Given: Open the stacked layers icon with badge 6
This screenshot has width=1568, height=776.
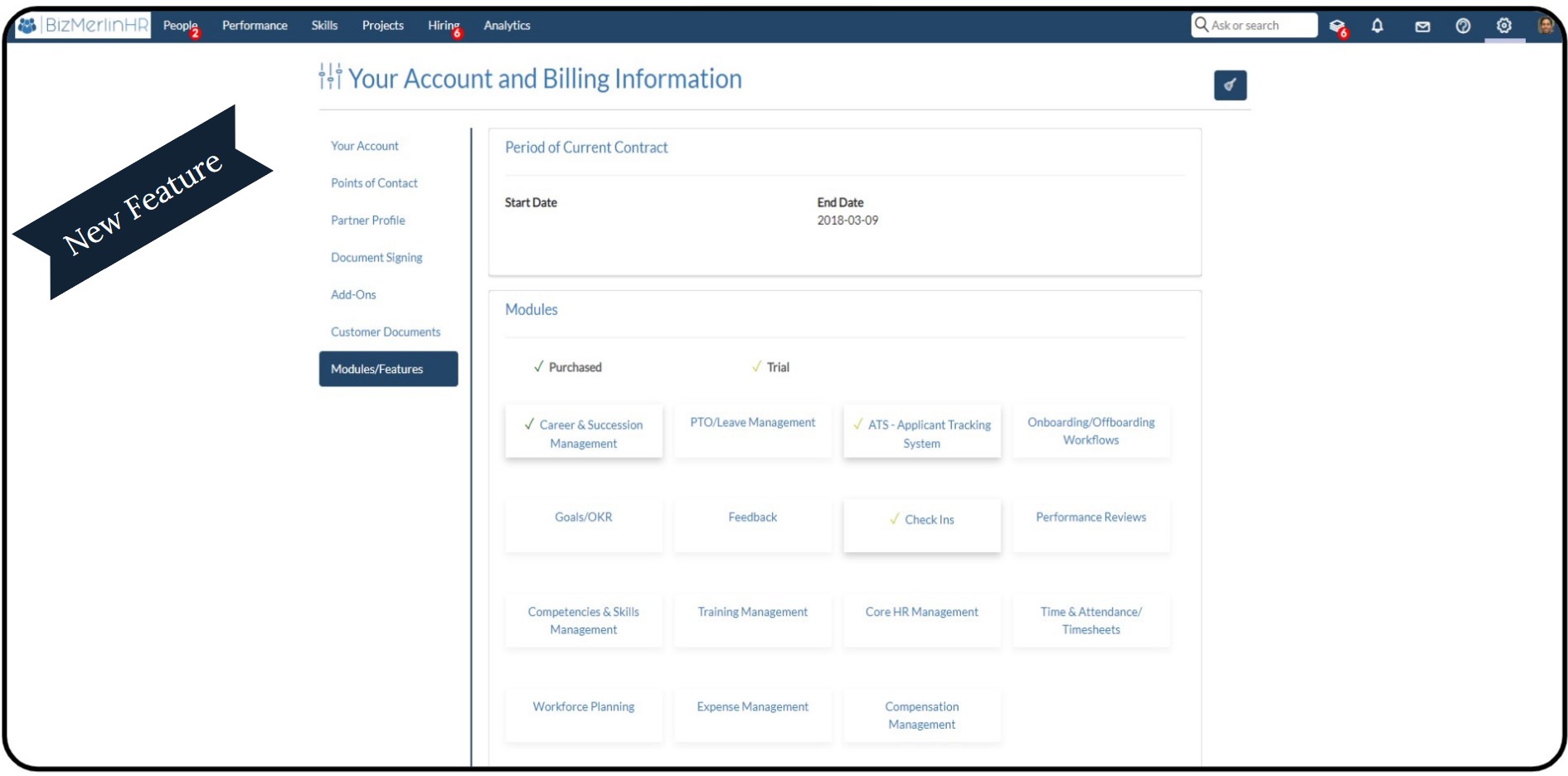Looking at the screenshot, I should pos(1336,26).
